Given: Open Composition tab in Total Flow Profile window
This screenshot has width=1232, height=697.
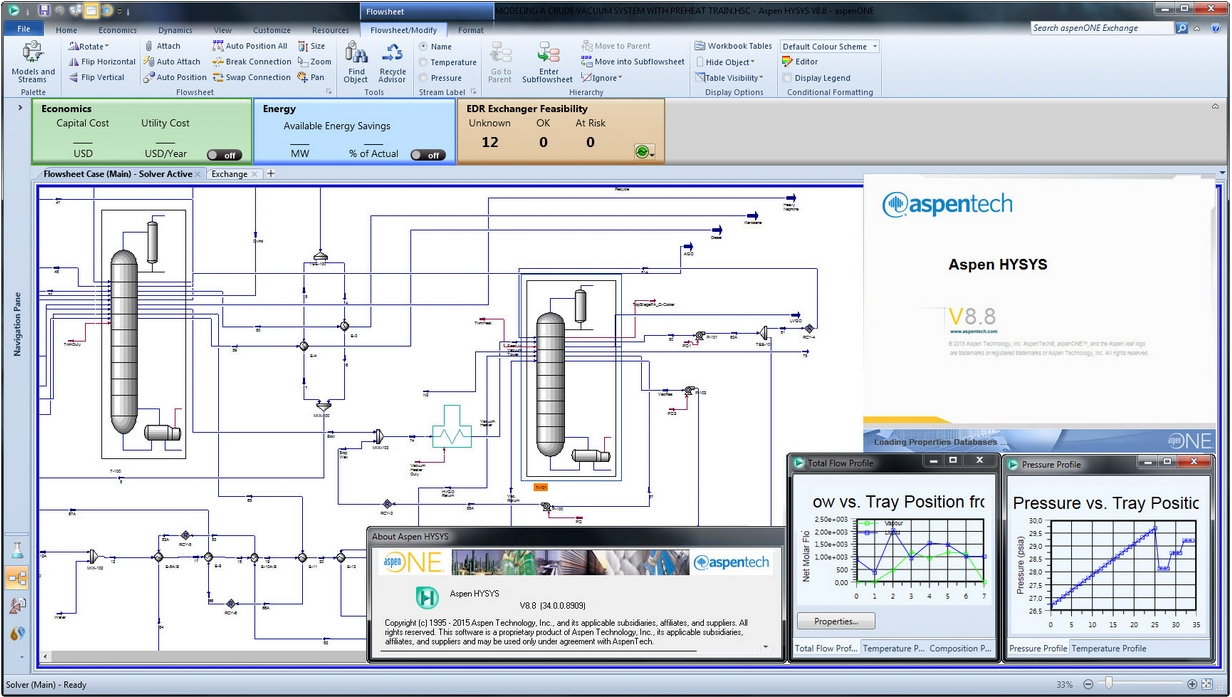Looking at the screenshot, I should click(961, 648).
